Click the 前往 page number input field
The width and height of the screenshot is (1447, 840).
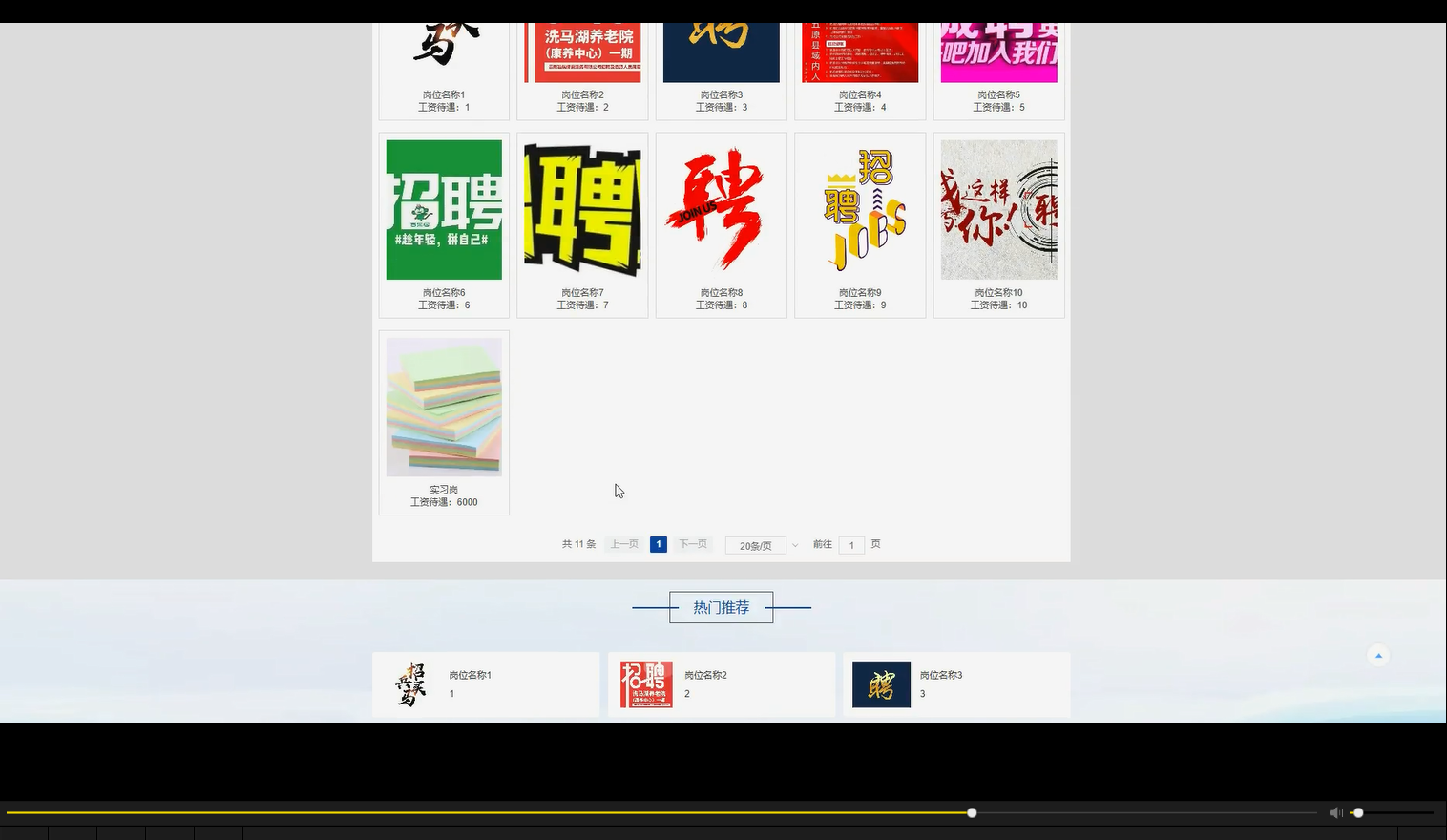click(851, 545)
